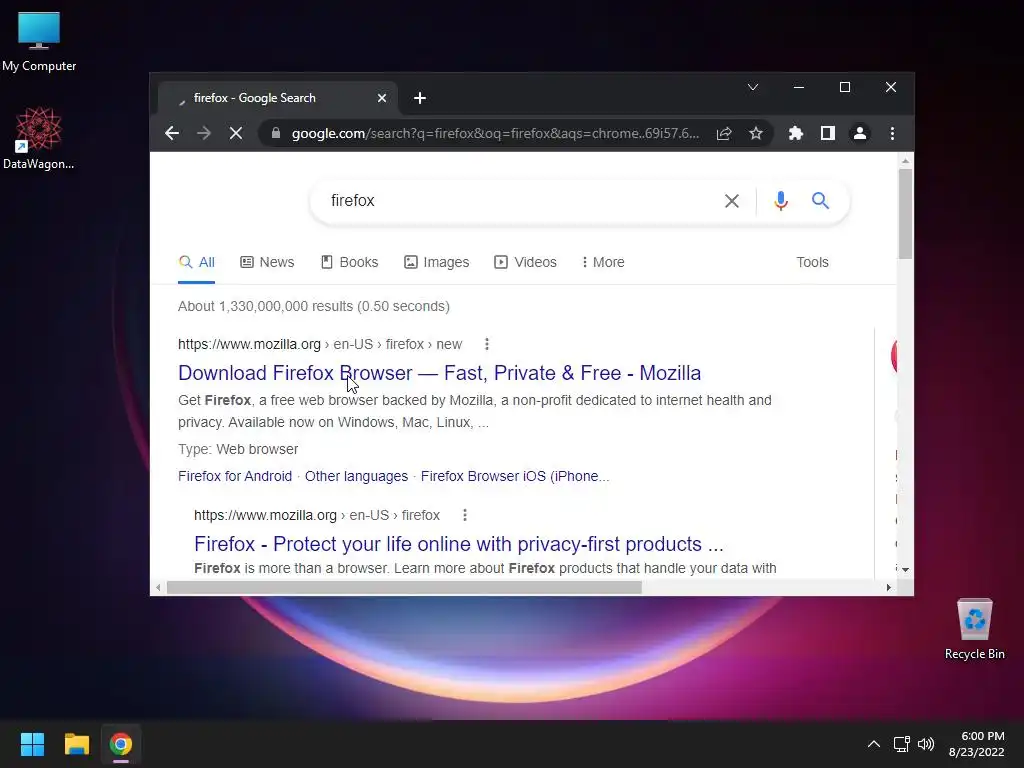Viewport: 1024px width, 768px height.
Task: Click the vertical scrollbar thumb
Action: (x=905, y=214)
